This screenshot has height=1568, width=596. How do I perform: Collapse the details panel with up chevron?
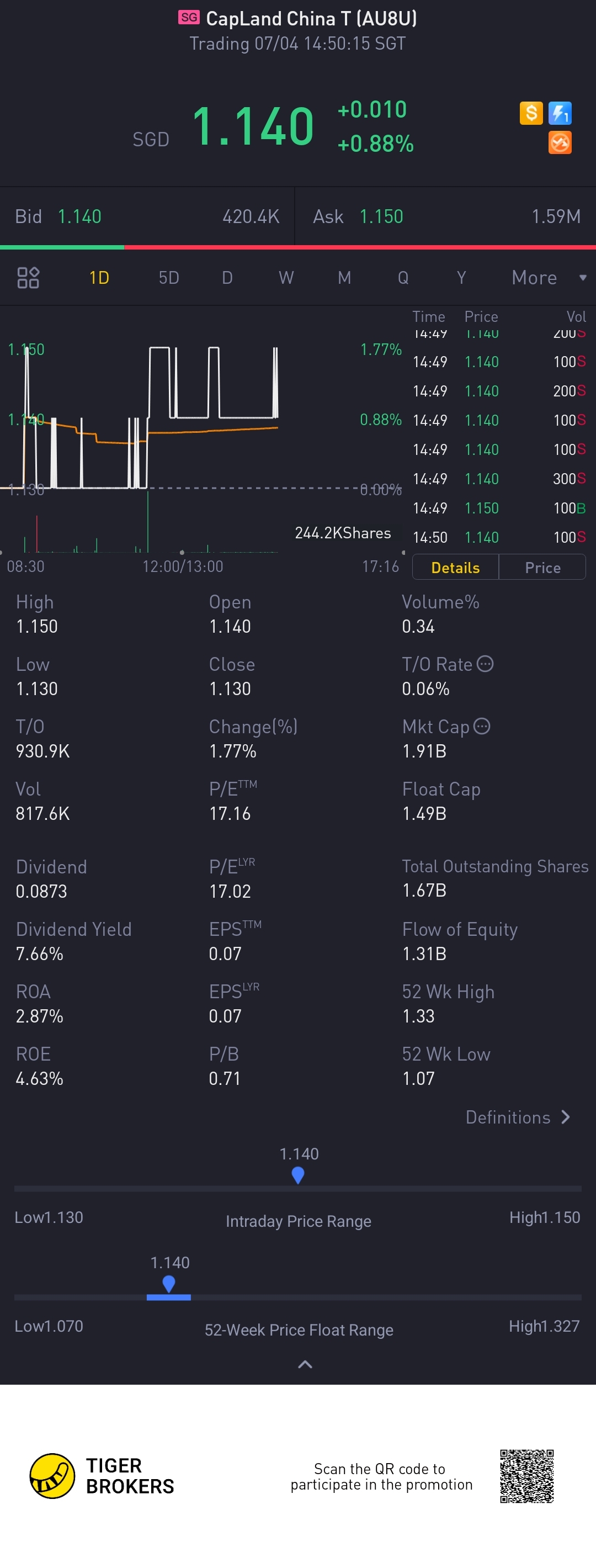[305, 1364]
